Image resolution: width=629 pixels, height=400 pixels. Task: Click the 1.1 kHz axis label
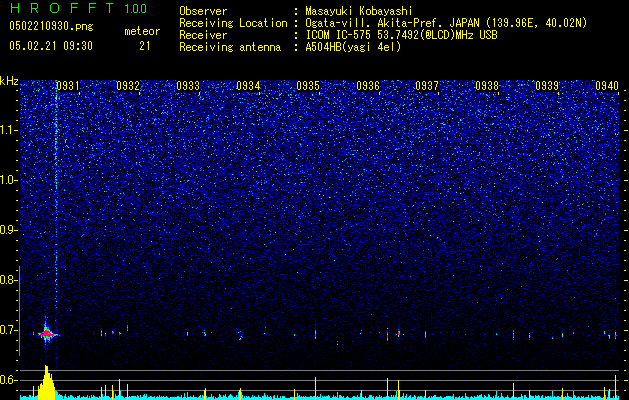tap(9, 130)
